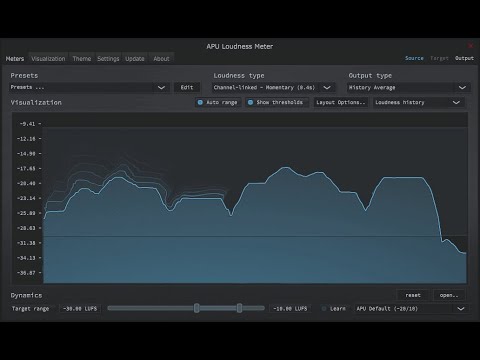Open the Settings tab

click(108, 59)
